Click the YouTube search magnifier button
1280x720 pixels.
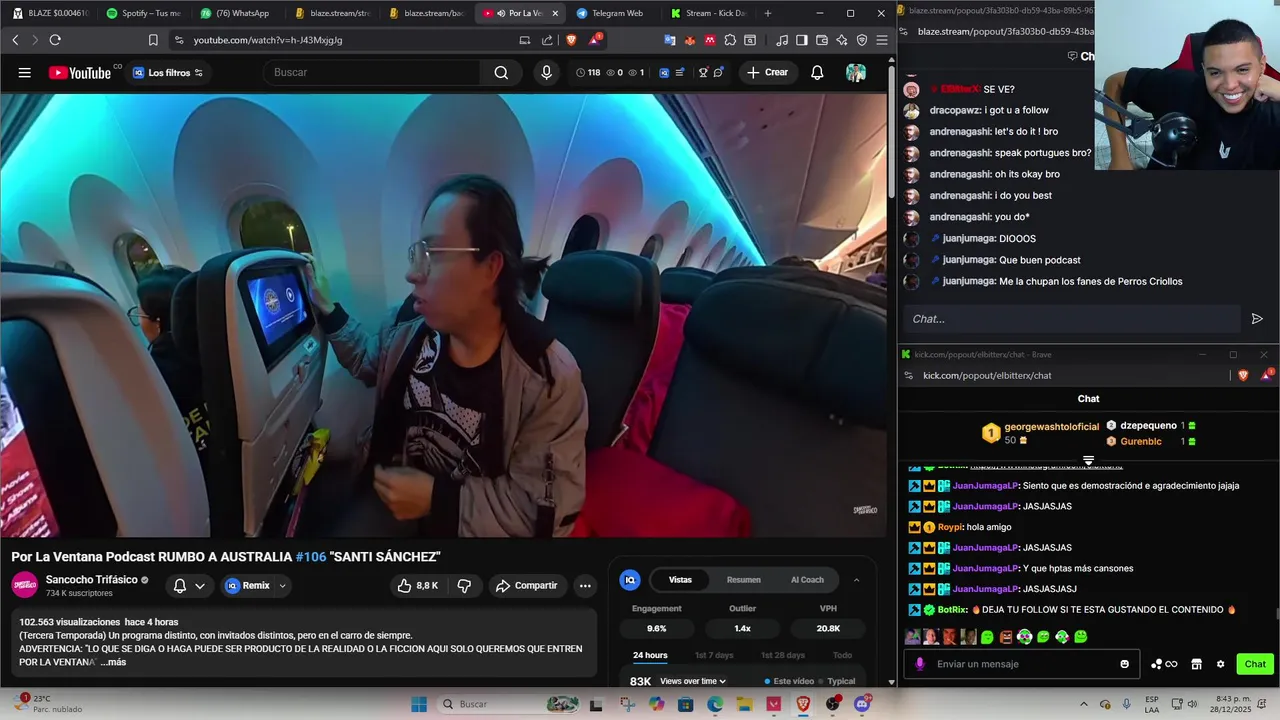coord(501,73)
